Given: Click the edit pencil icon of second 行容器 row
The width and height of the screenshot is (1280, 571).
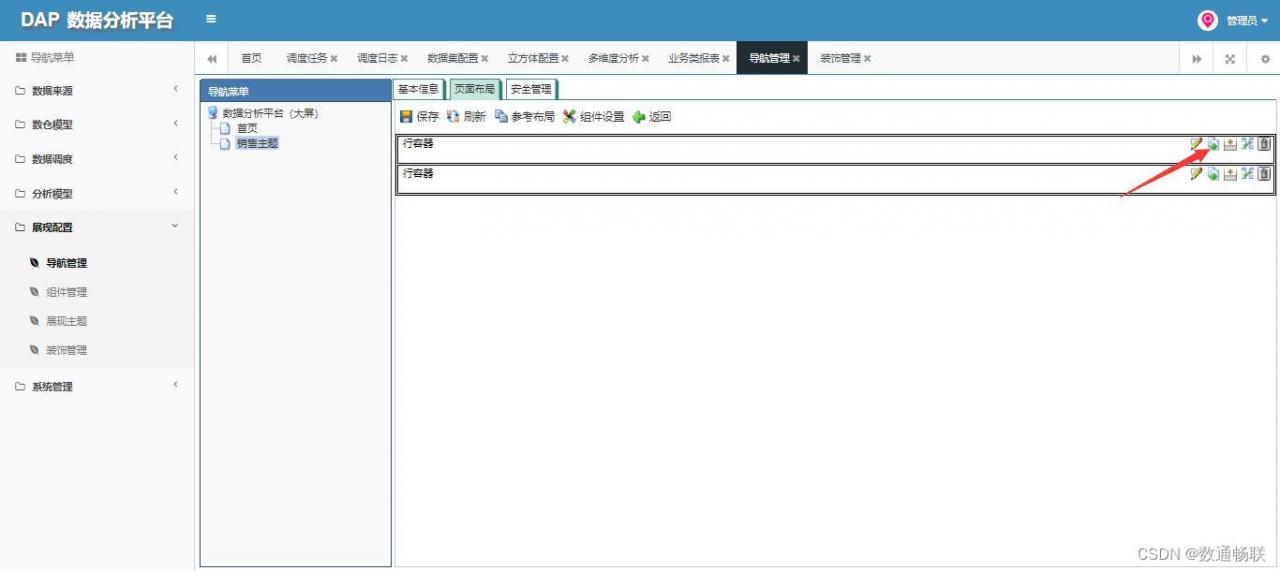Looking at the screenshot, I should point(1196,174).
